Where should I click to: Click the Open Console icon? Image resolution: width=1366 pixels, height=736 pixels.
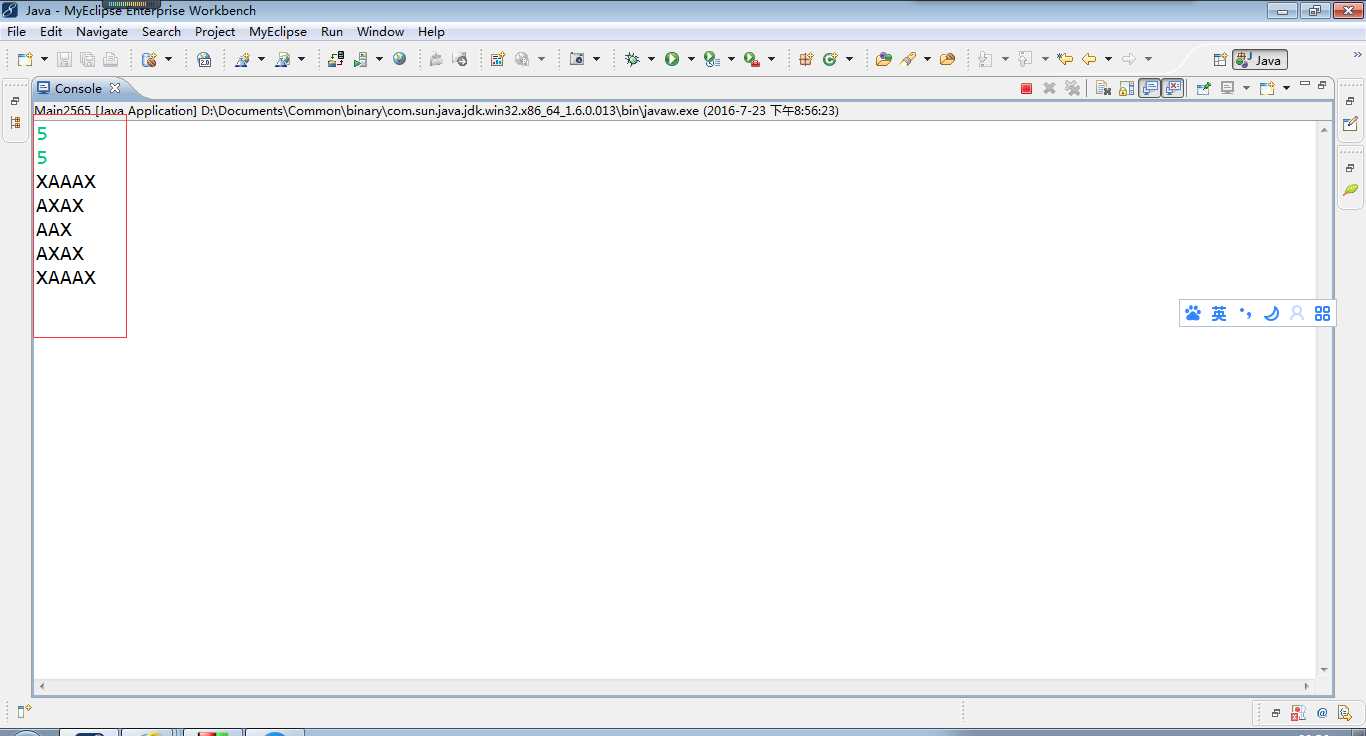coord(1266,88)
